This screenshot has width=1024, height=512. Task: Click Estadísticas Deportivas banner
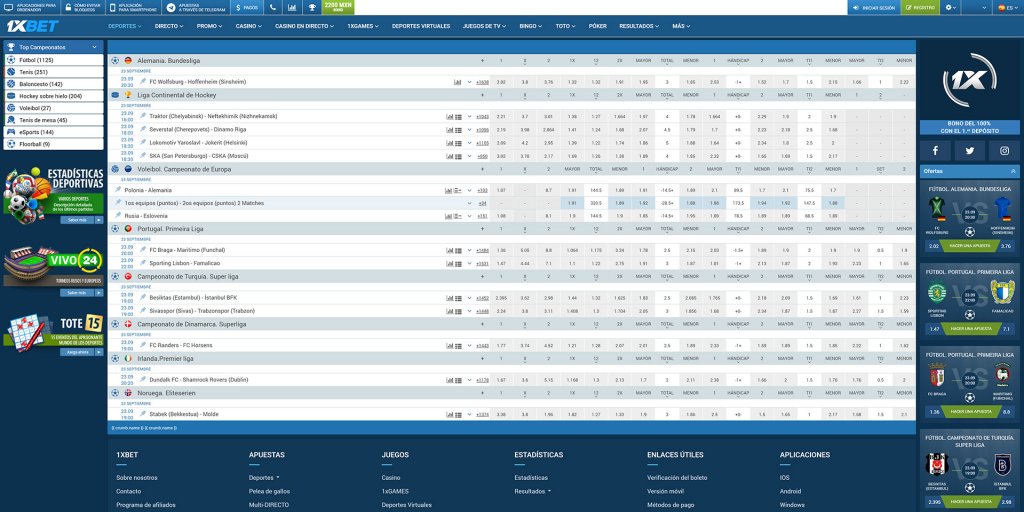point(54,197)
